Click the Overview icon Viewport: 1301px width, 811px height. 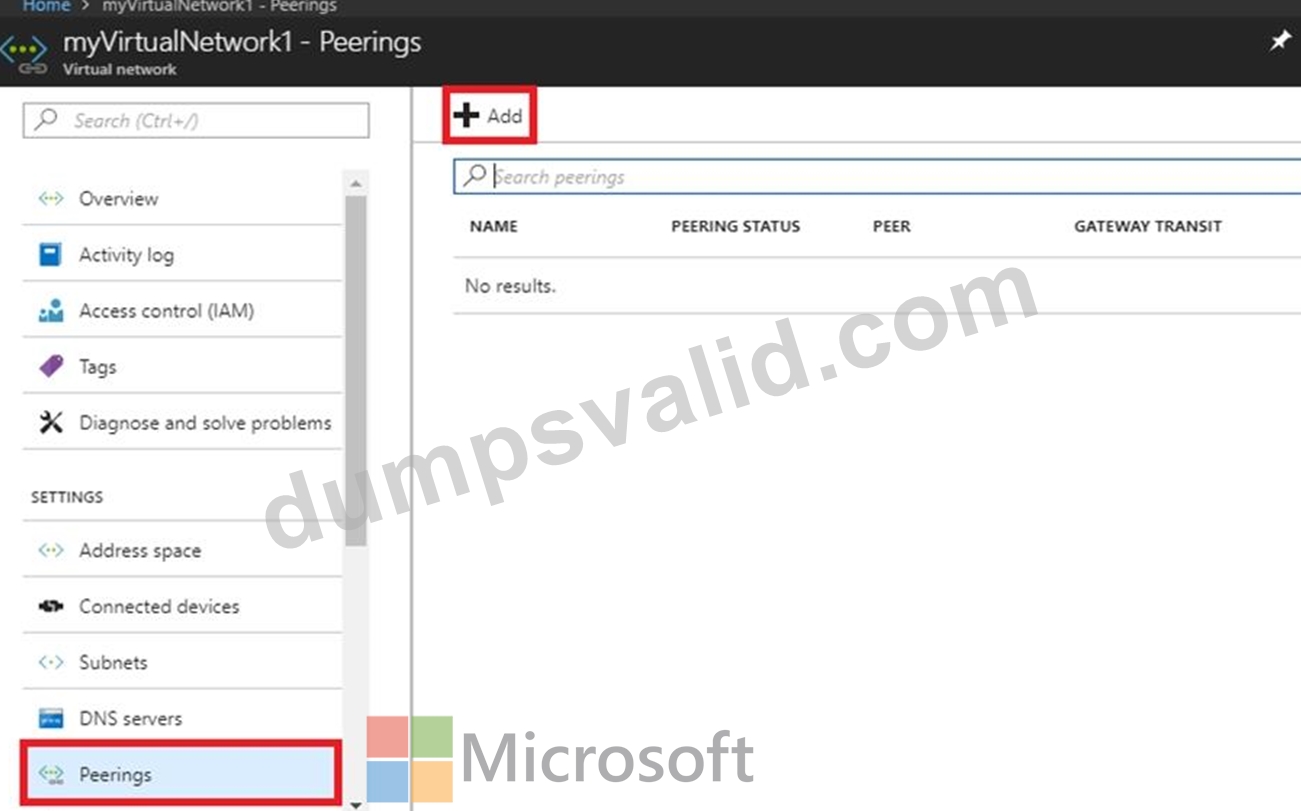point(50,198)
